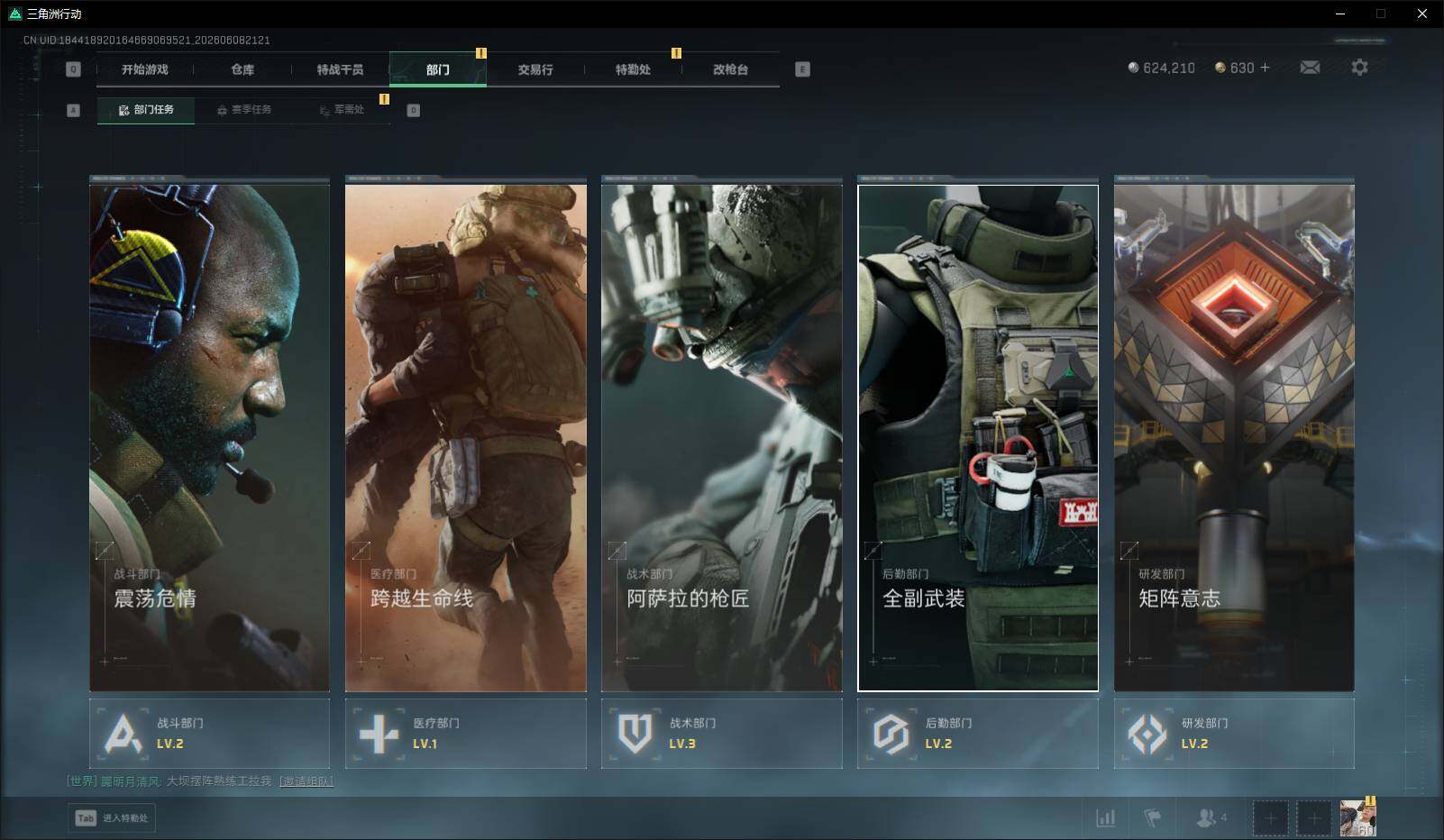
Task: Click the combat department A-shaped emblem
Action: 123,734
